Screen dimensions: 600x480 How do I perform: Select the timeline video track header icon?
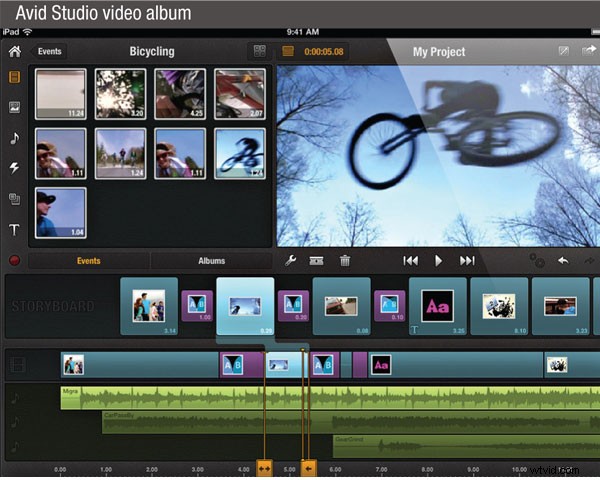pos(18,365)
